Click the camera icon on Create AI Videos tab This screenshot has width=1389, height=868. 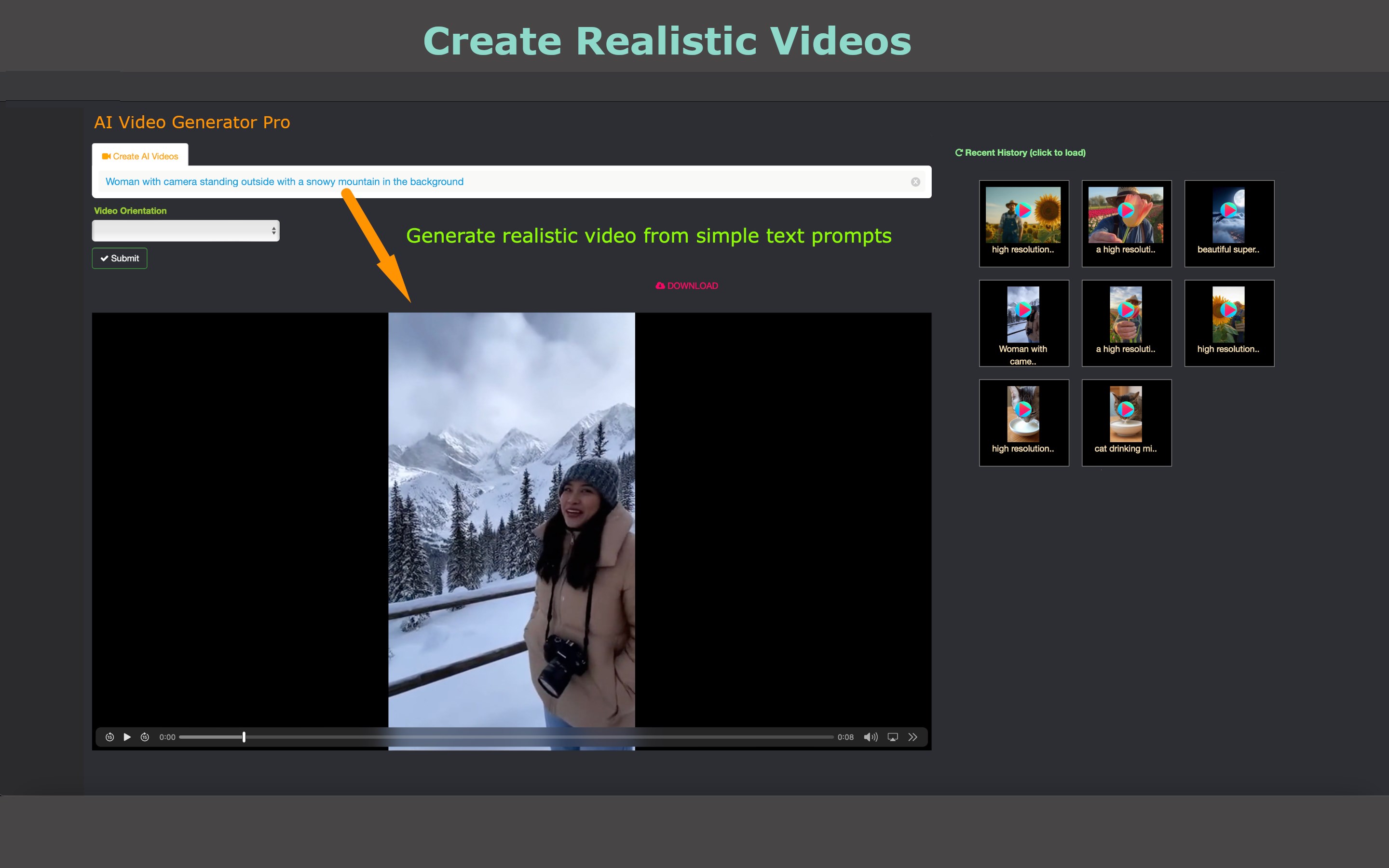click(107, 156)
